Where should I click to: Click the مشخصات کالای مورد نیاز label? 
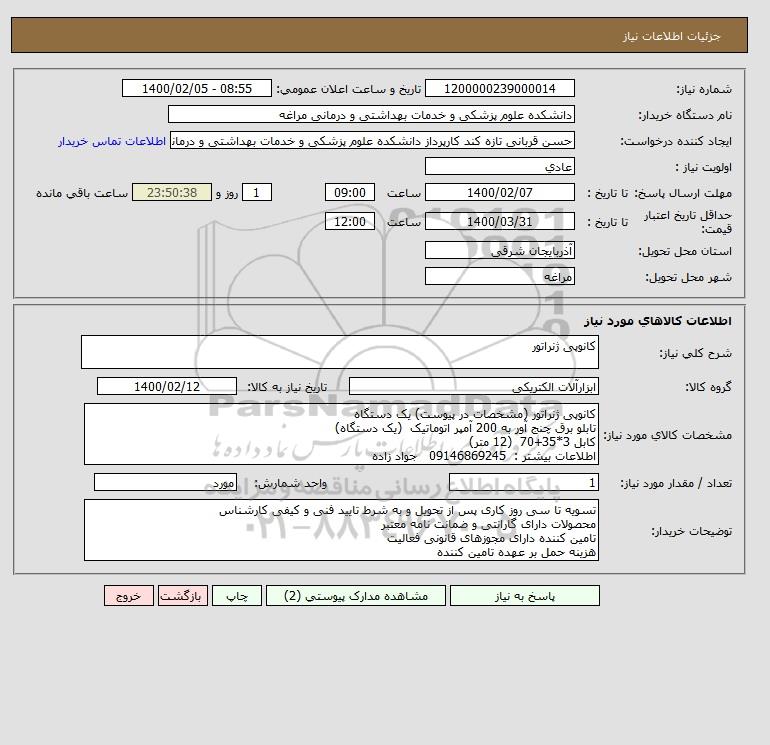pos(667,435)
